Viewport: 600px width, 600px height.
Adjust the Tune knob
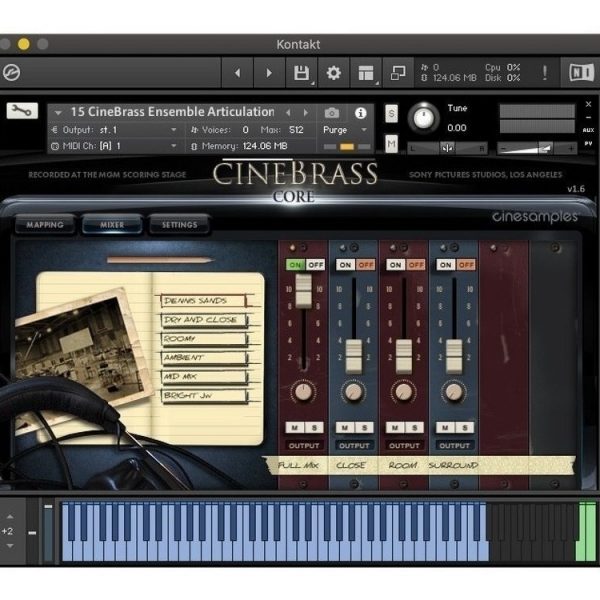coord(423,118)
